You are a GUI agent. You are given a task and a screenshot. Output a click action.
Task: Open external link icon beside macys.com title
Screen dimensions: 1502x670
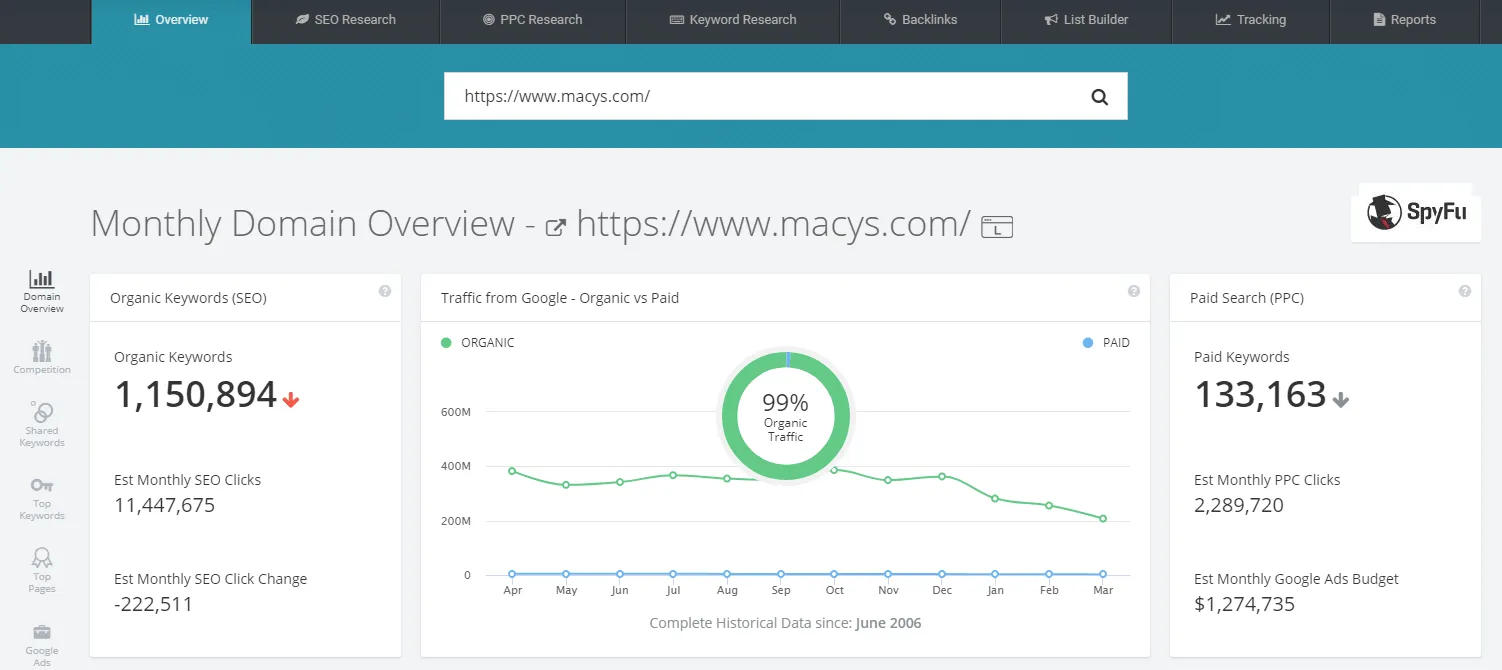click(555, 228)
